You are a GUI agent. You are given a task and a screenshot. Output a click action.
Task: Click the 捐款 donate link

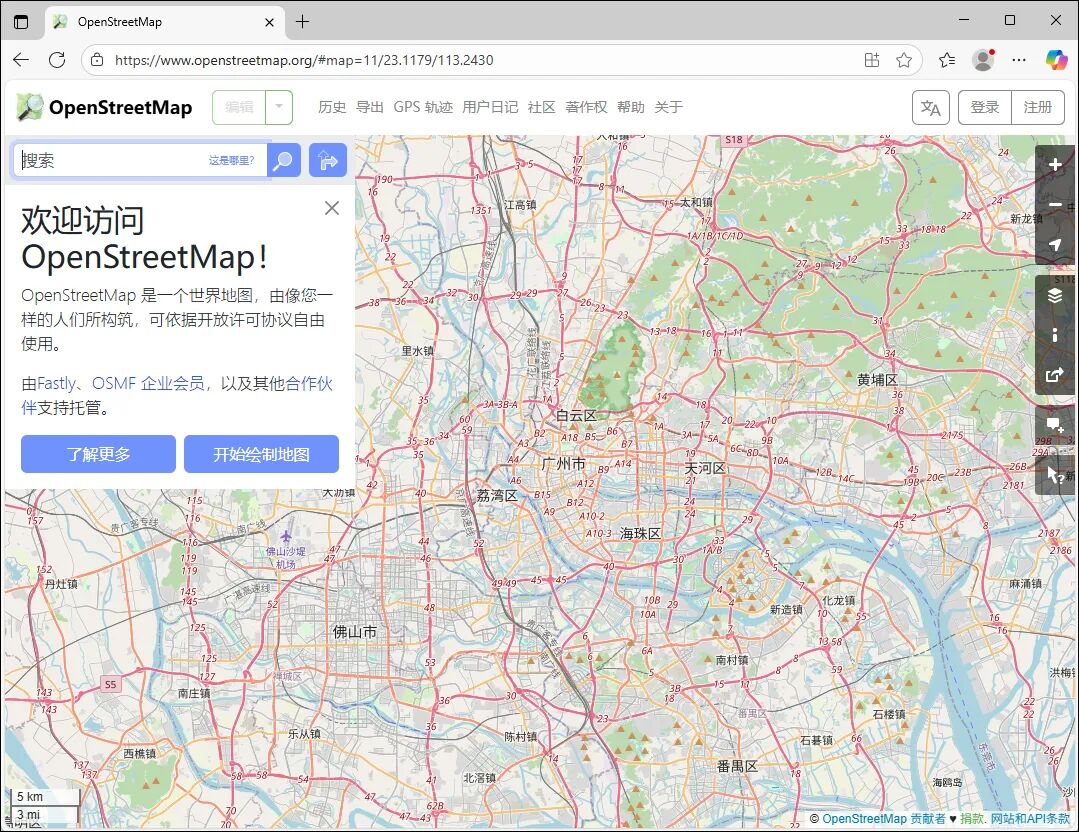[972, 818]
